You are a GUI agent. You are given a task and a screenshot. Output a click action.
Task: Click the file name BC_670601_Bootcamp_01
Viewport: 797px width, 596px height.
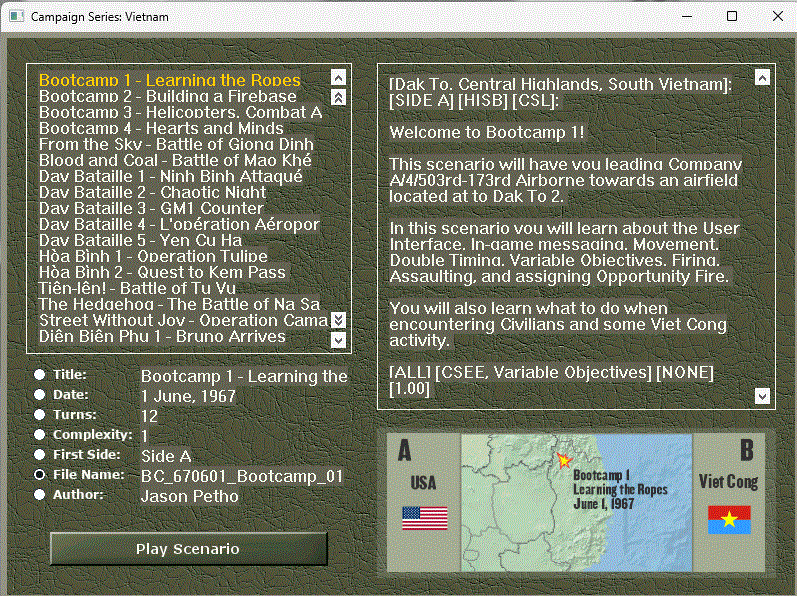pyautogui.click(x=242, y=476)
